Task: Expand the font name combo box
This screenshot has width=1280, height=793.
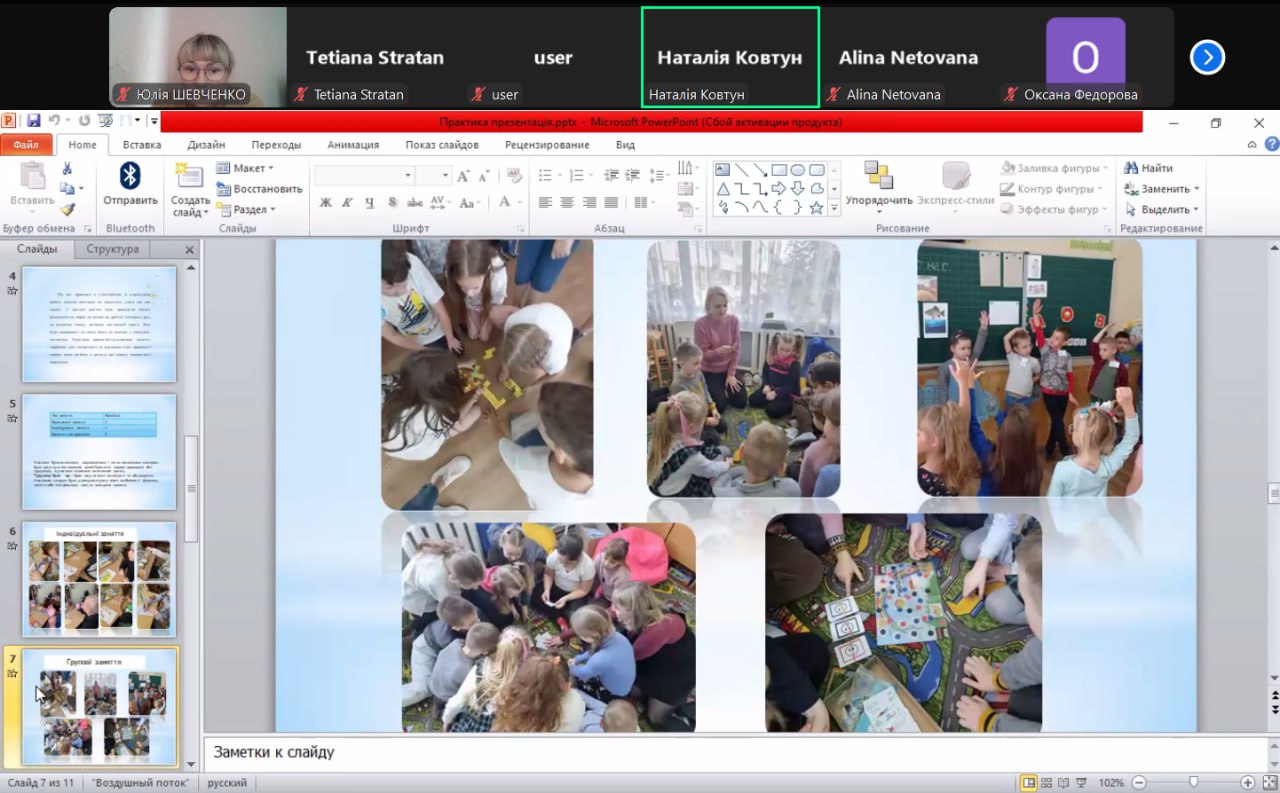Action: click(x=408, y=176)
